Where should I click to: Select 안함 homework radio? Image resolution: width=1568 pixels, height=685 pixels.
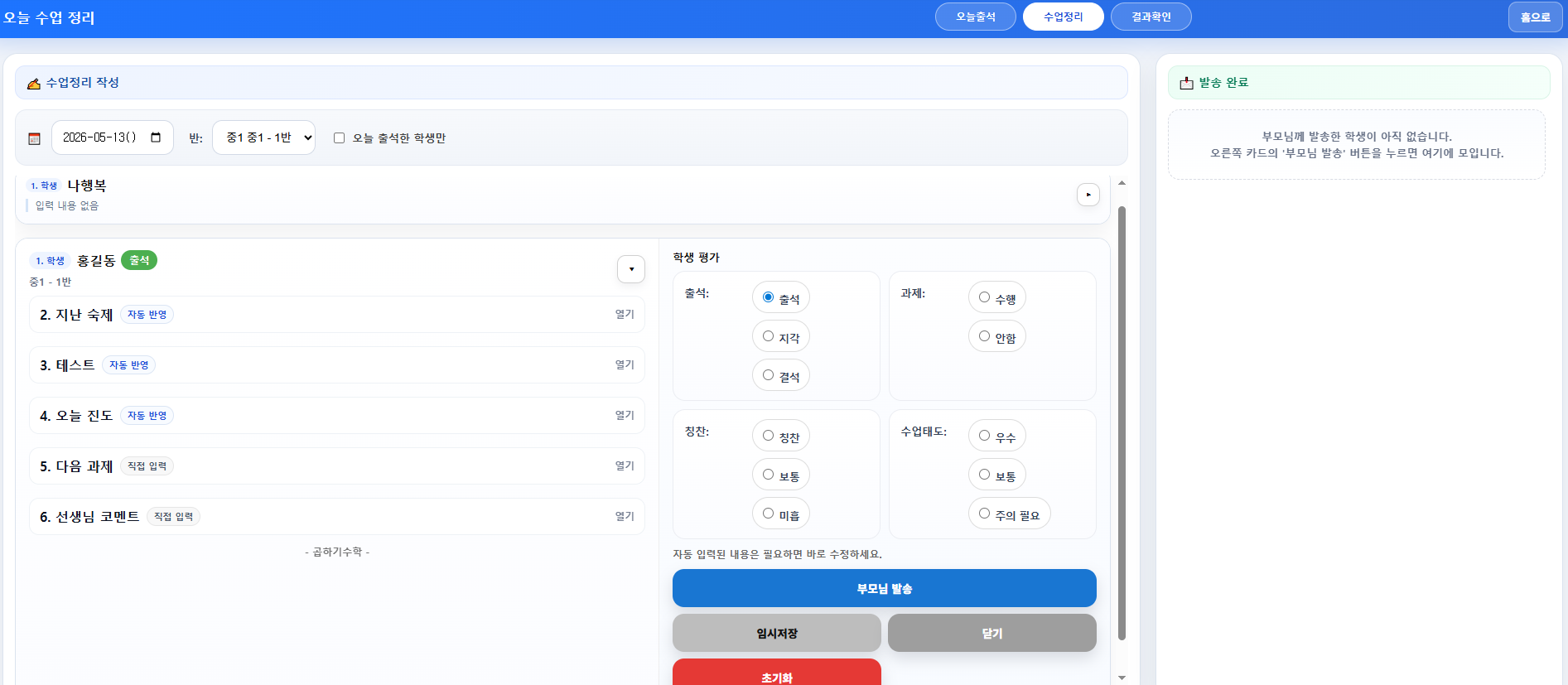[x=984, y=336]
